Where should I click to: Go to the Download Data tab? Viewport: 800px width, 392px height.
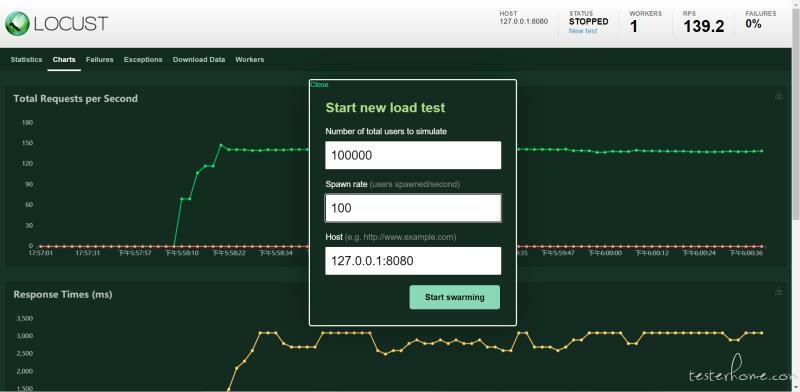pyautogui.click(x=199, y=60)
